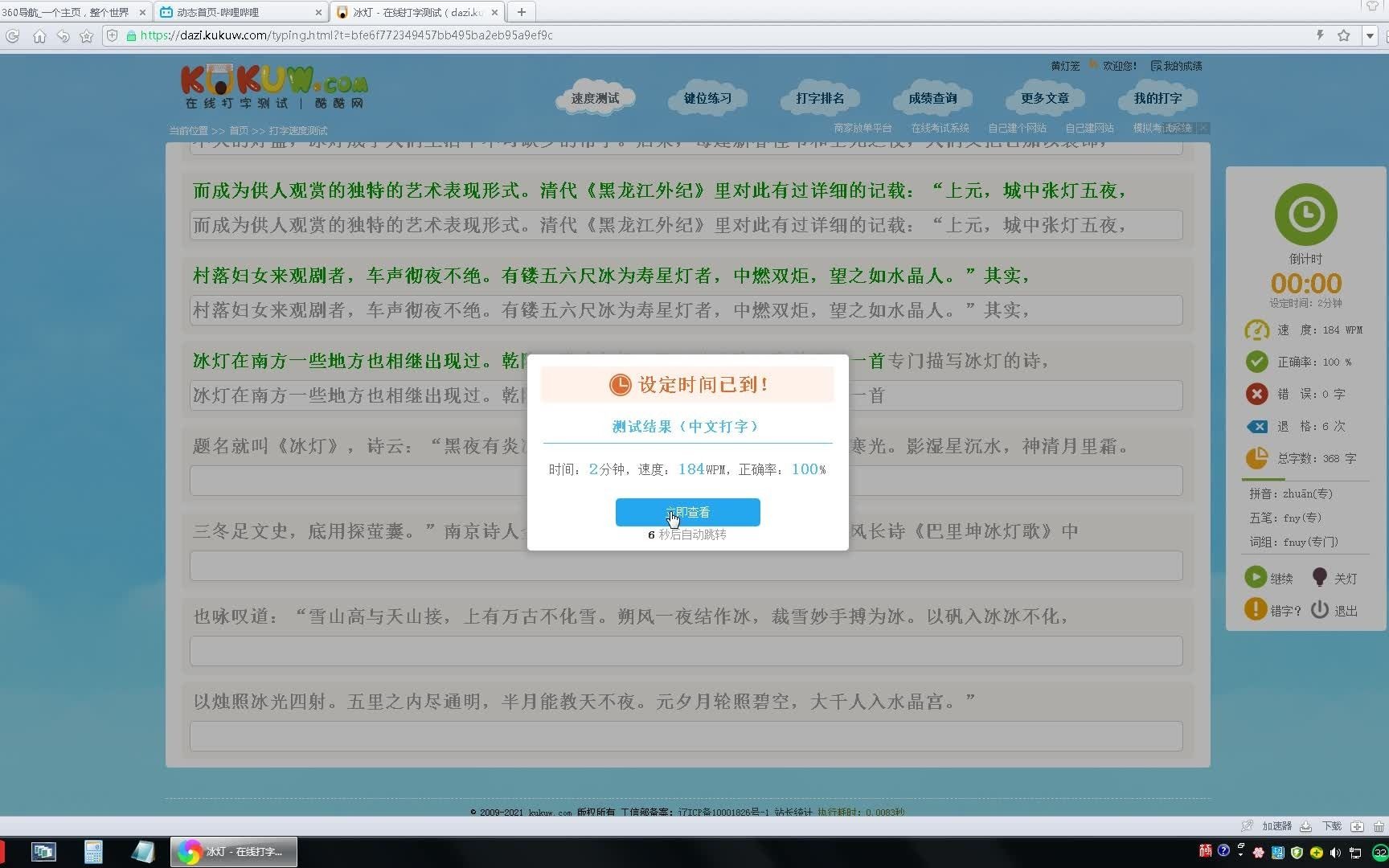Expand the address bar dropdown arrow
1389x868 pixels.
coord(1370,35)
